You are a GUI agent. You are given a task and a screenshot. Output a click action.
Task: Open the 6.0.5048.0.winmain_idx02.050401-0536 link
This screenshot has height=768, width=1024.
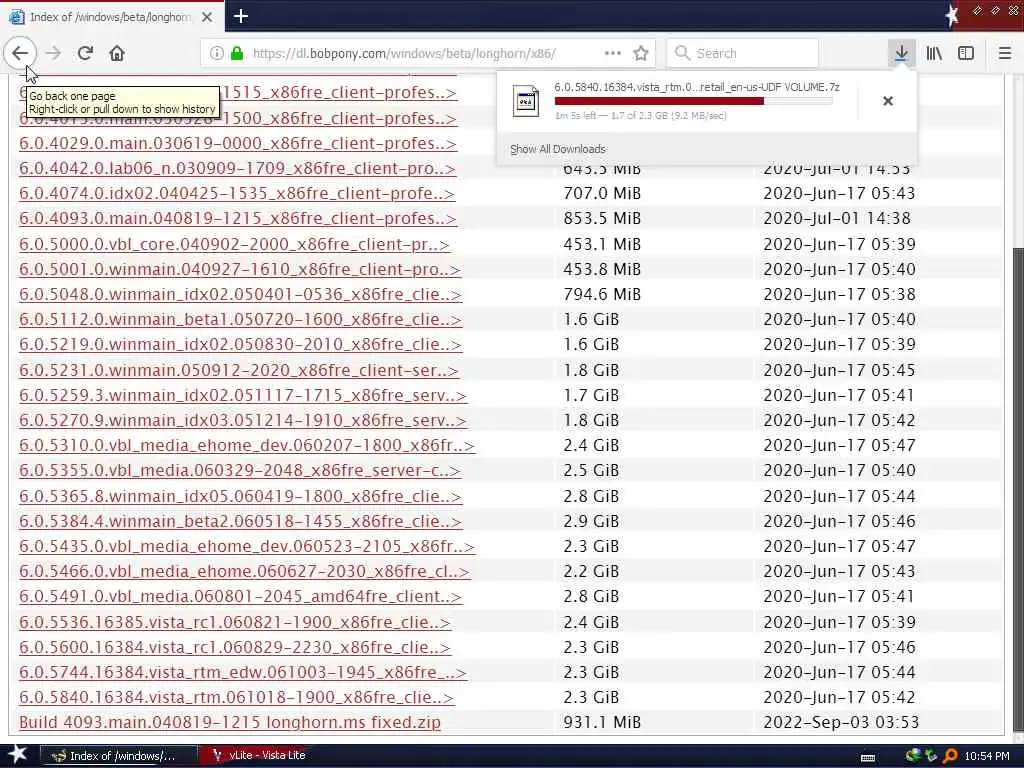coord(240,295)
